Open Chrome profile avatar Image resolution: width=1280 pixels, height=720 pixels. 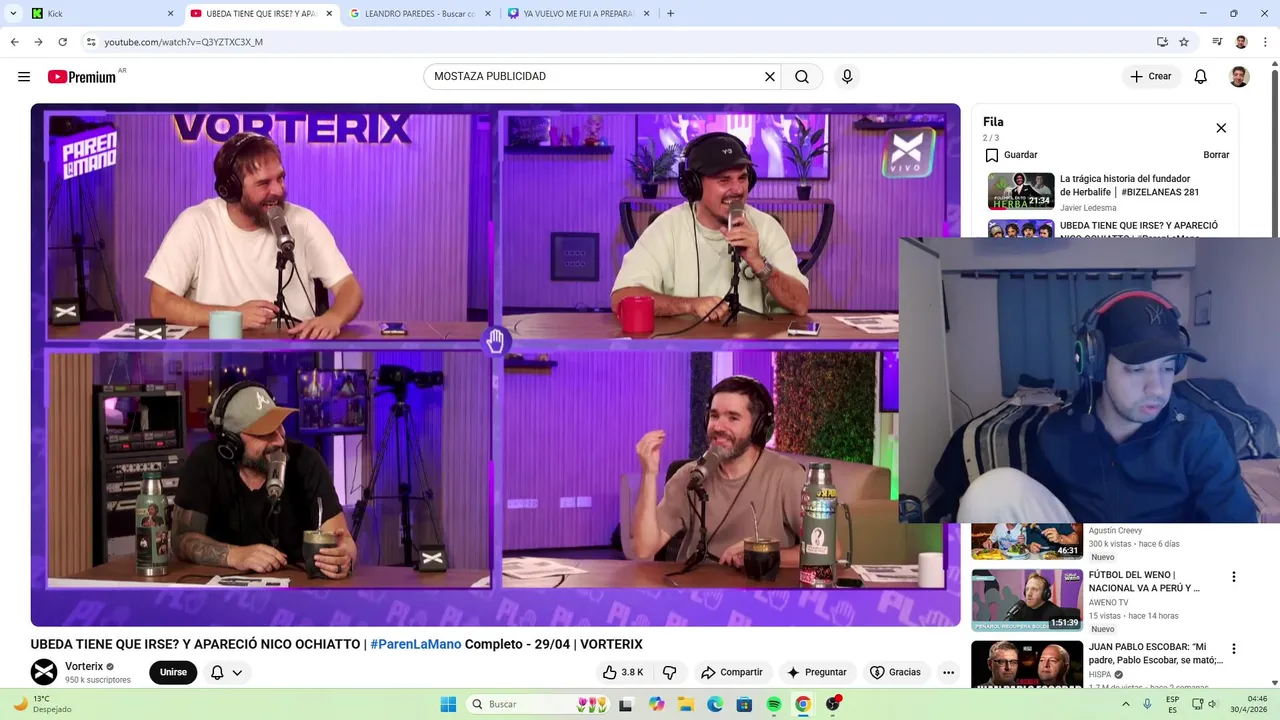click(1241, 42)
